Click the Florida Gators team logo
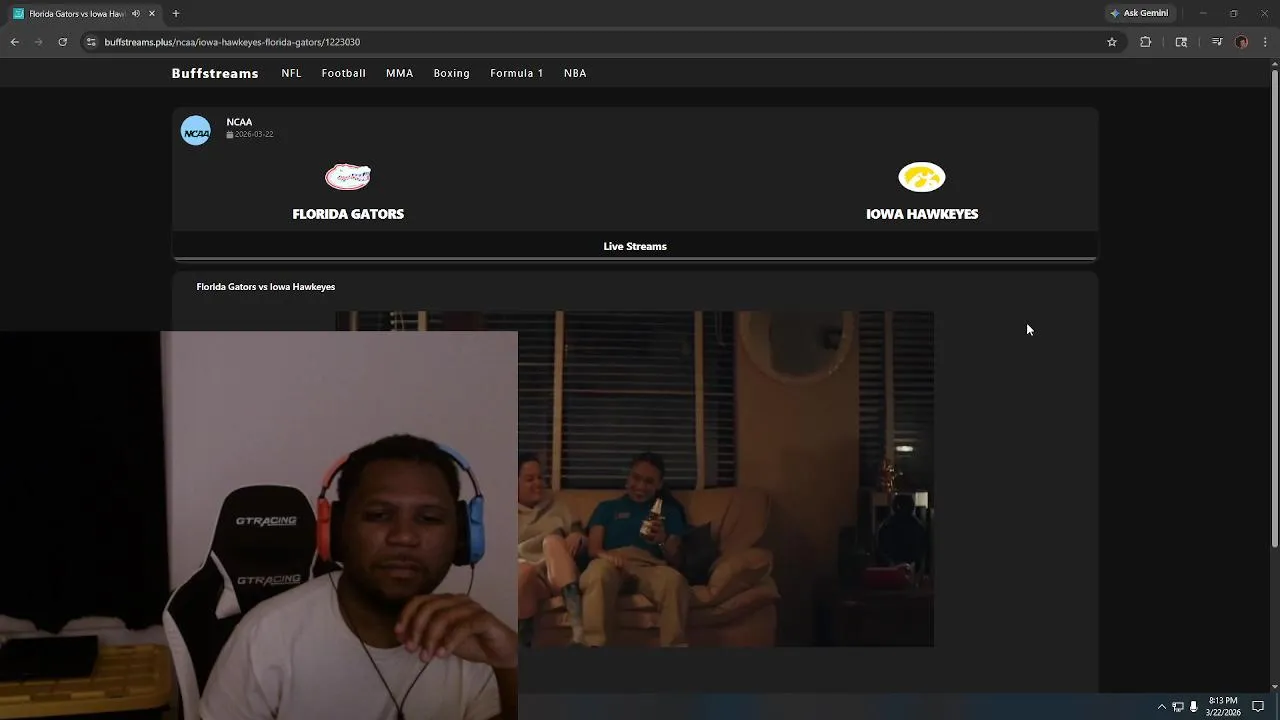The height and width of the screenshot is (720, 1280). click(x=348, y=177)
